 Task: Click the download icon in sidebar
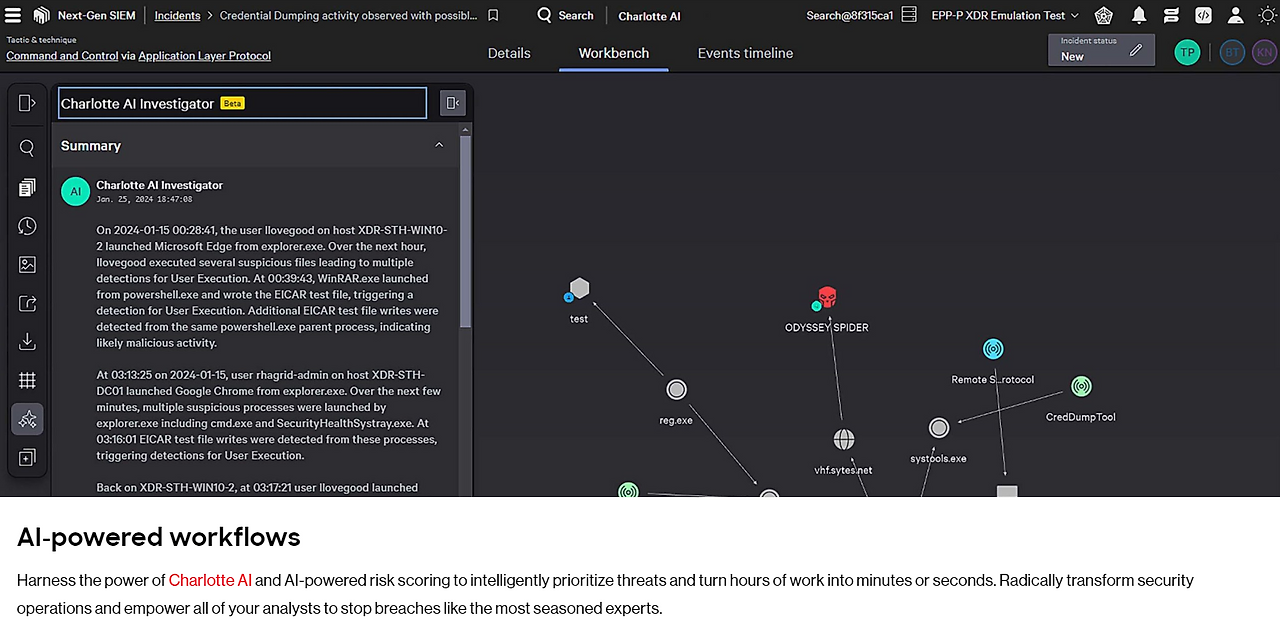pyautogui.click(x=27, y=342)
